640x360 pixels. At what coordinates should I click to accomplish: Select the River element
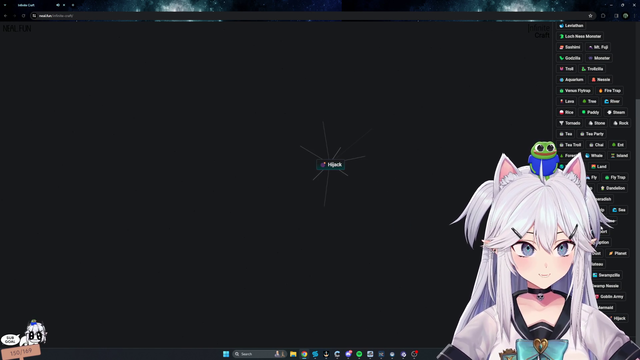(x=612, y=101)
